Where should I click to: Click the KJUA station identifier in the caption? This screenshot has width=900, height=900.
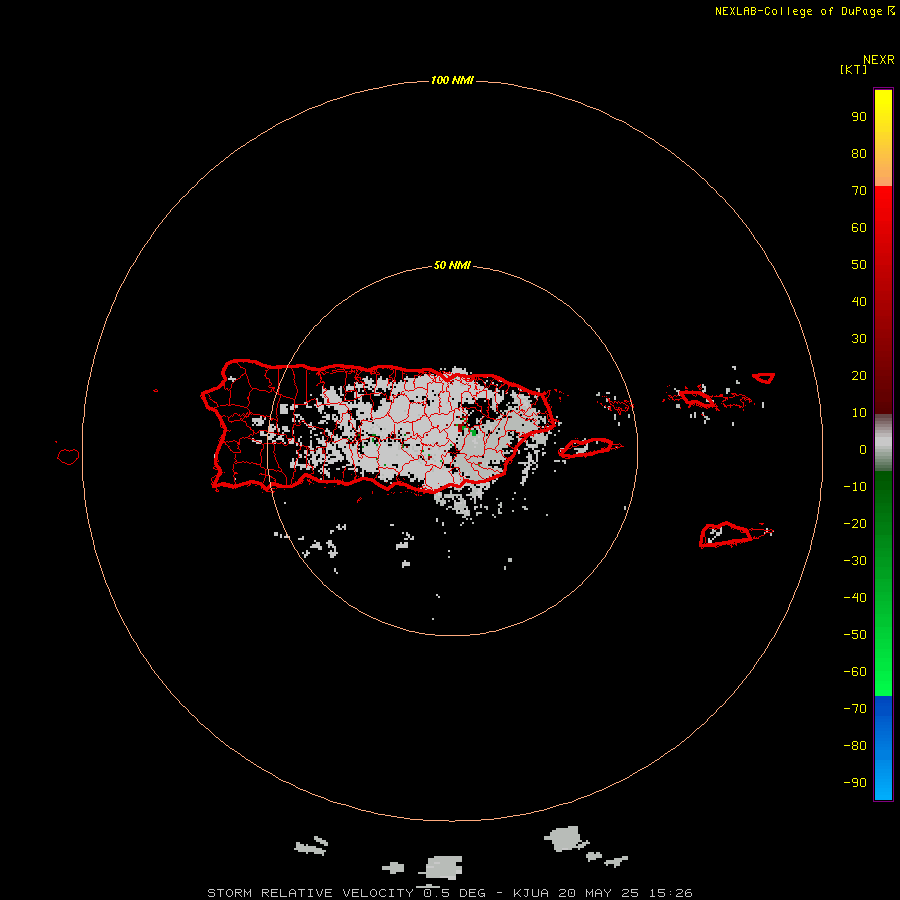(x=531, y=893)
